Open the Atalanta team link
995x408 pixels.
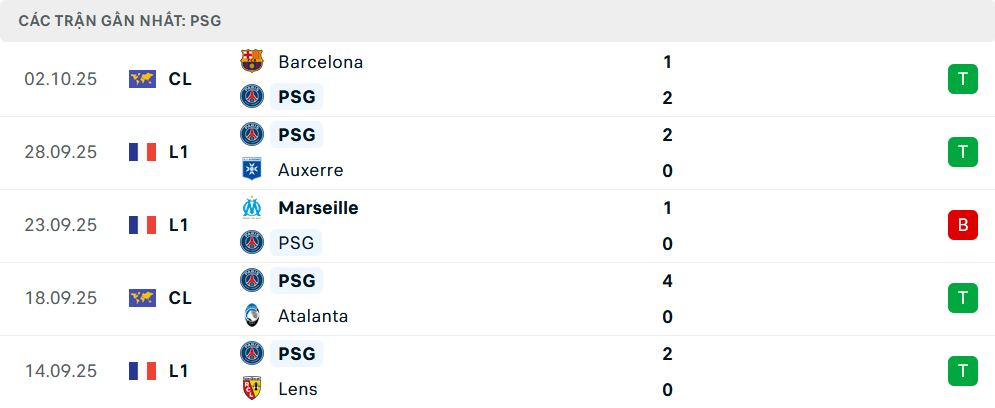[x=313, y=316]
